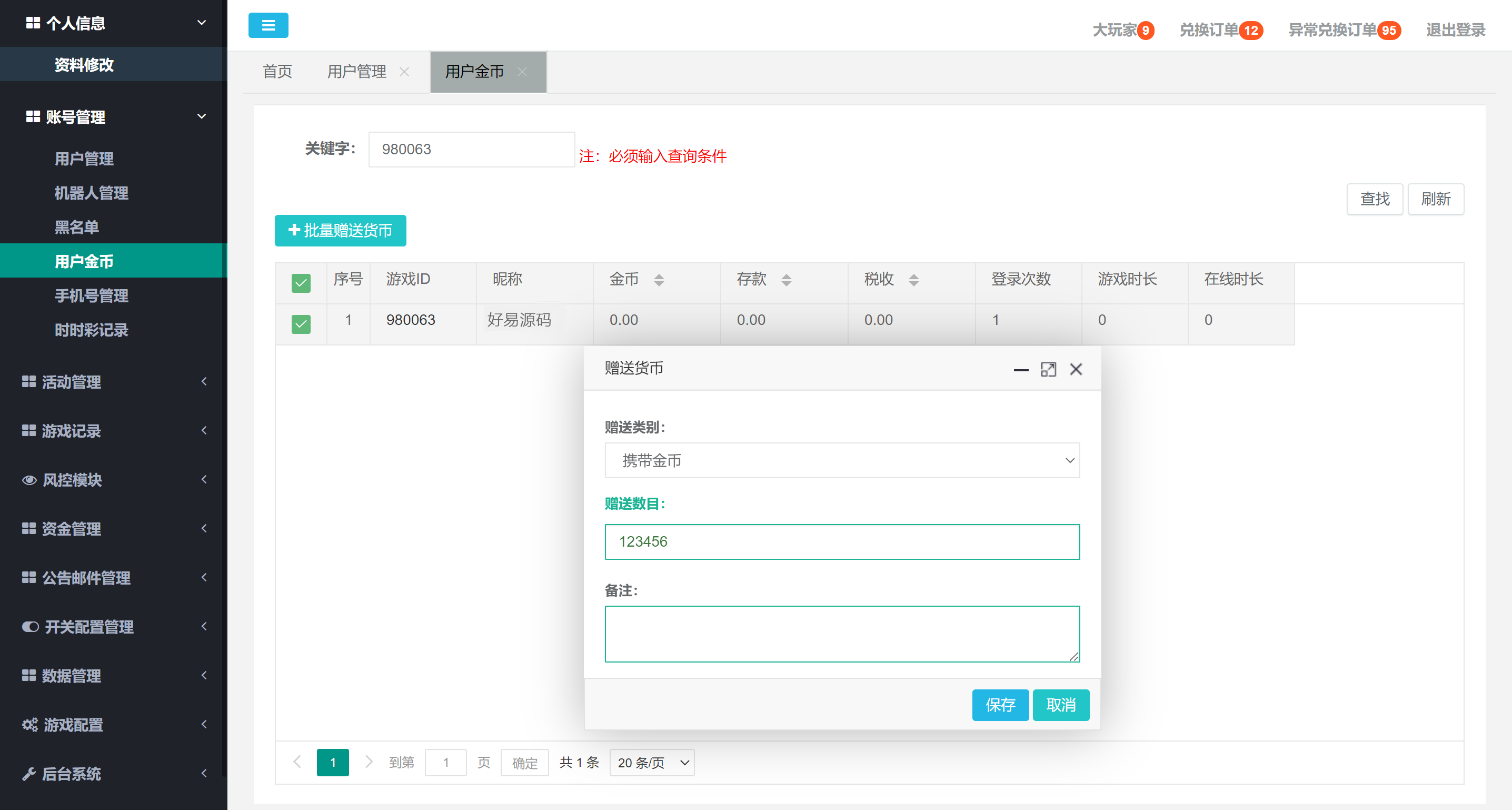Sort the 金币 column
This screenshot has width=1512, height=810.
click(x=660, y=280)
